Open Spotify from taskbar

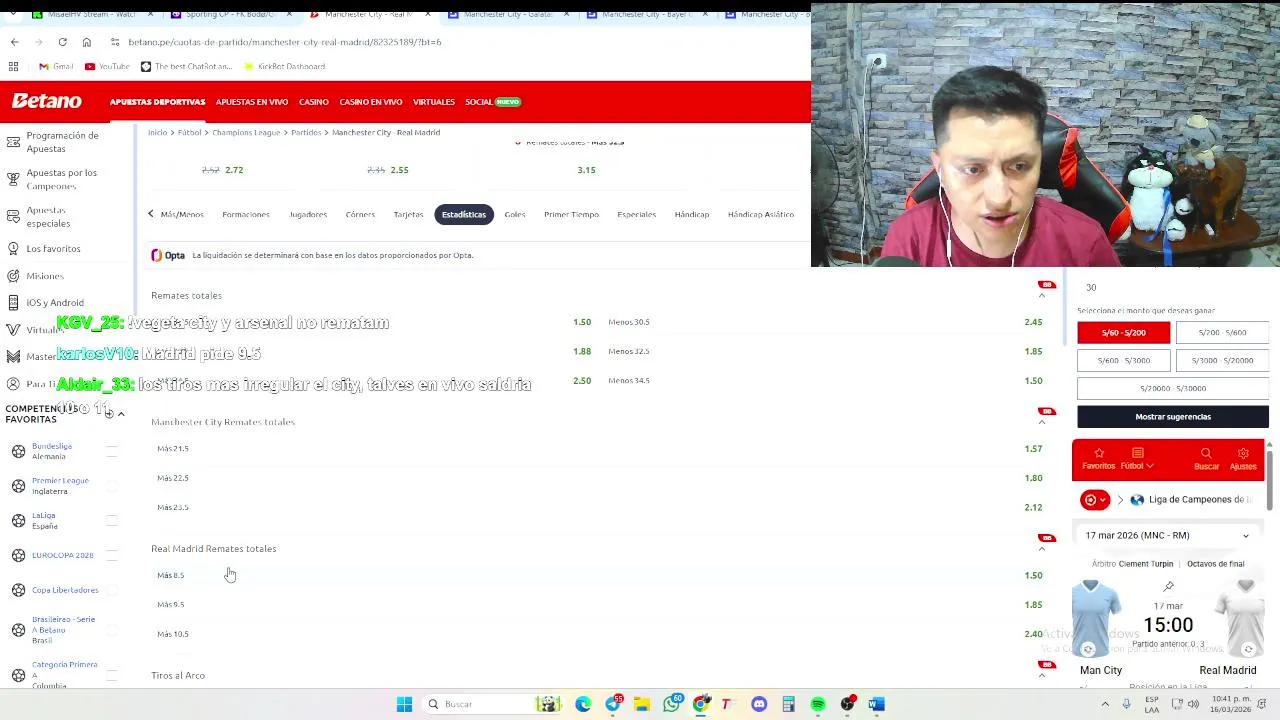click(818, 704)
